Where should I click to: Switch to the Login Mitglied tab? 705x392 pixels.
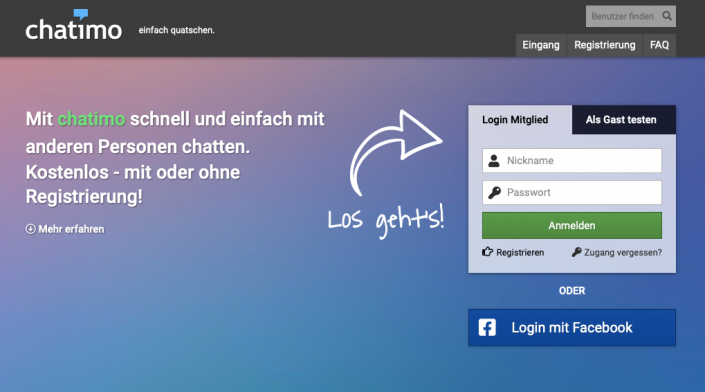point(520,120)
